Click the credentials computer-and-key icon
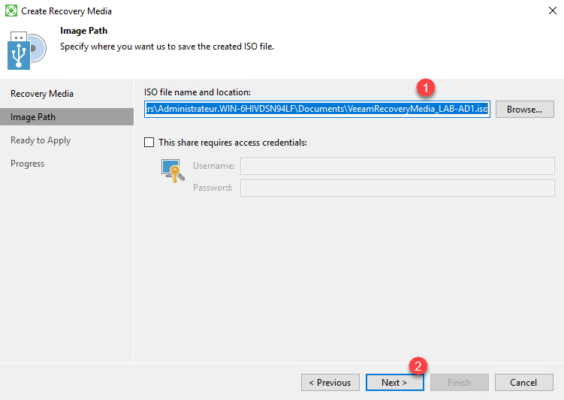This screenshot has width=564, height=400. pyautogui.click(x=173, y=171)
